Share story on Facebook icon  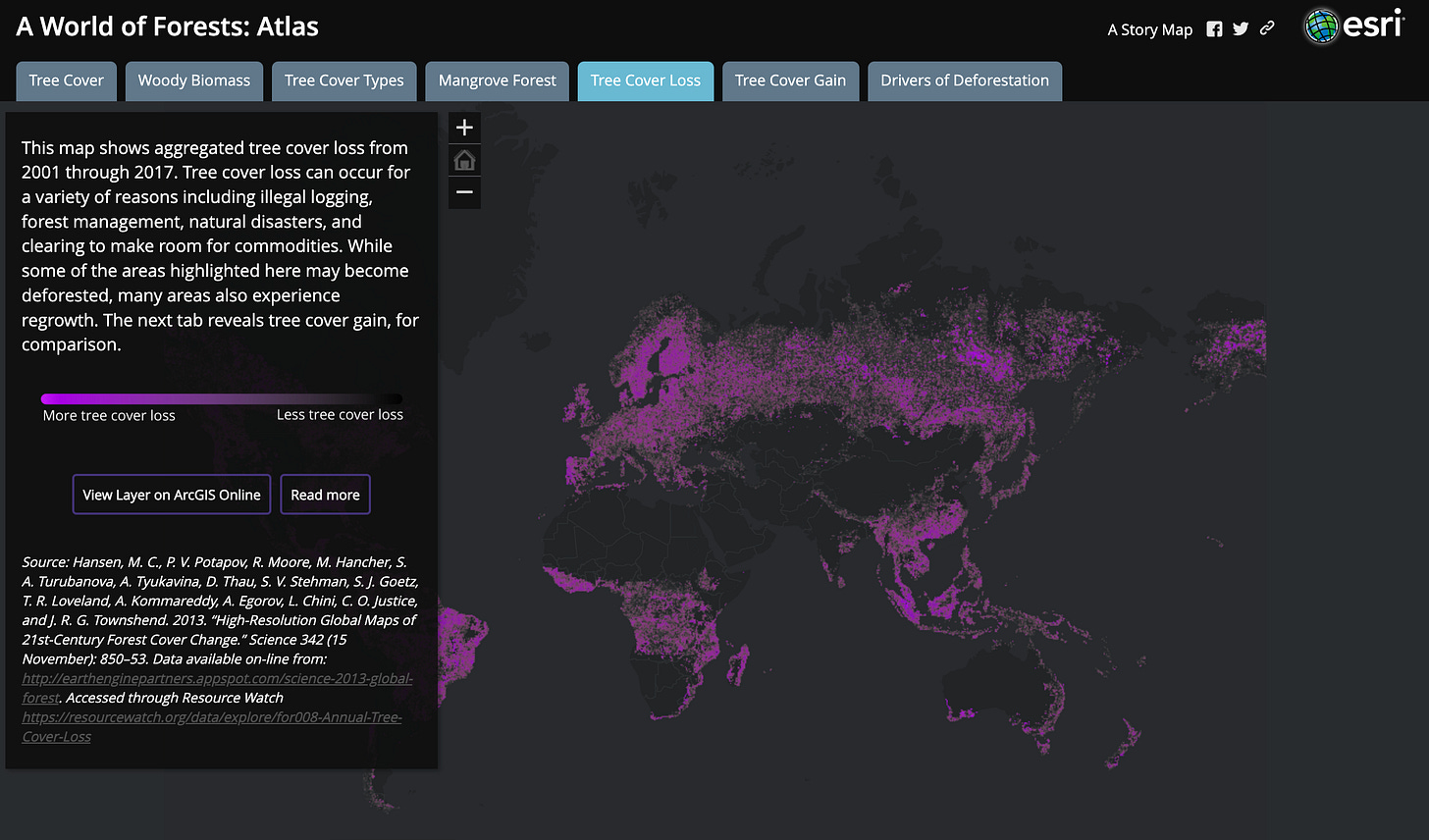(x=1214, y=29)
